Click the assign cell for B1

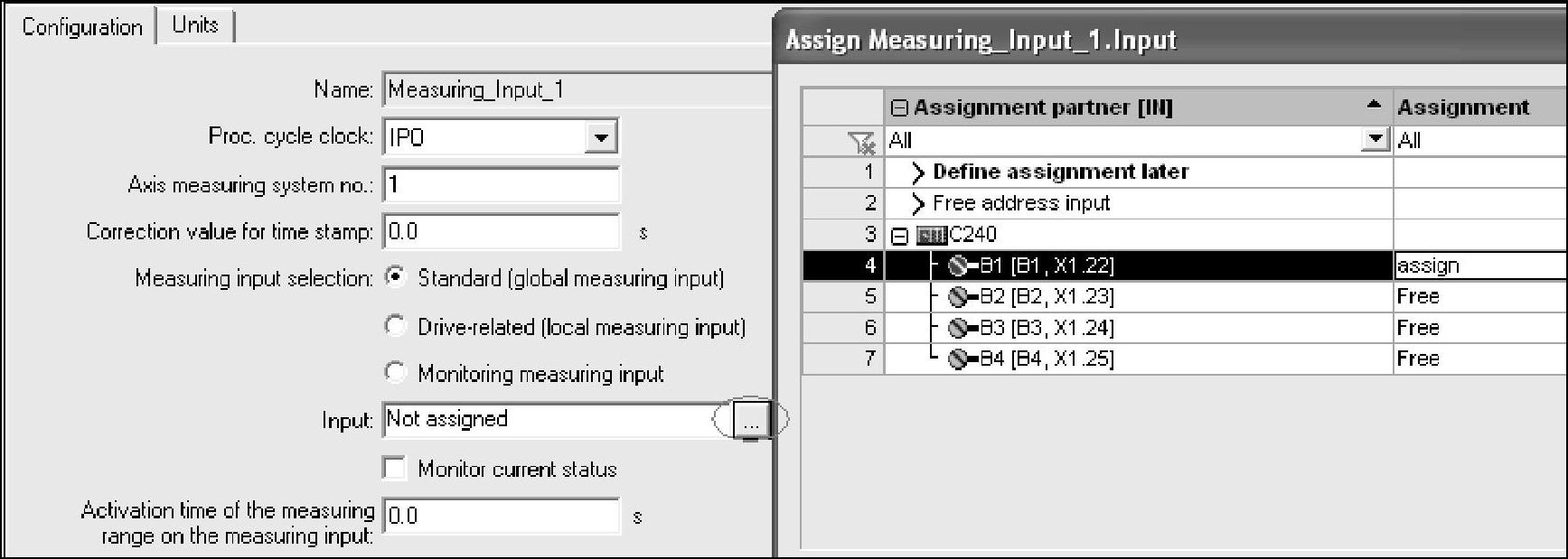point(1479,266)
